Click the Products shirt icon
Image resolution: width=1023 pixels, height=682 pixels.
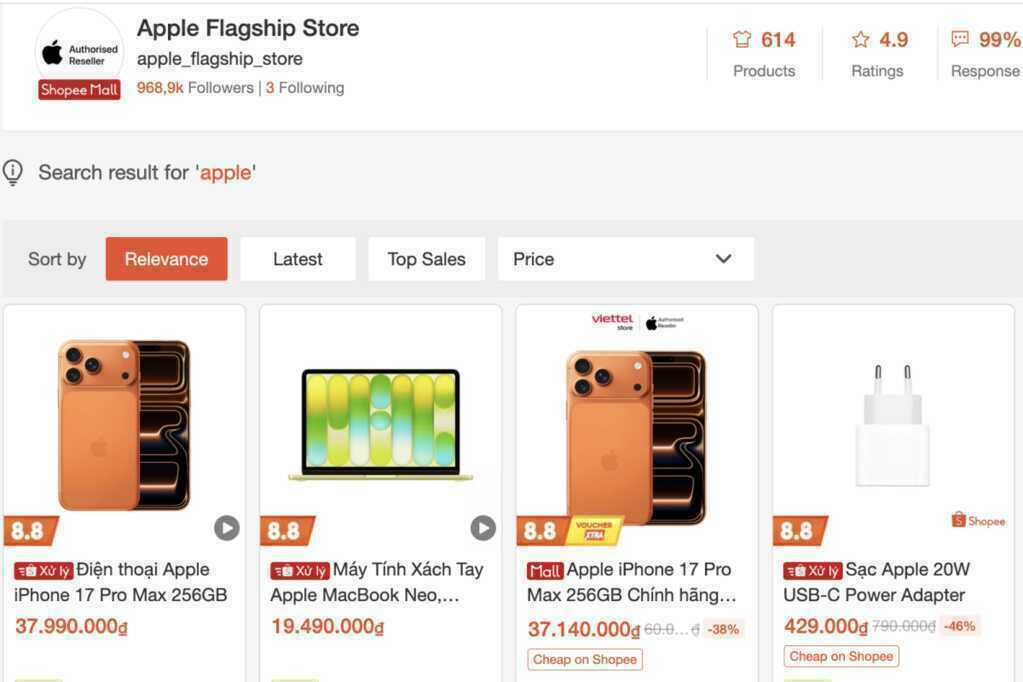[742, 40]
